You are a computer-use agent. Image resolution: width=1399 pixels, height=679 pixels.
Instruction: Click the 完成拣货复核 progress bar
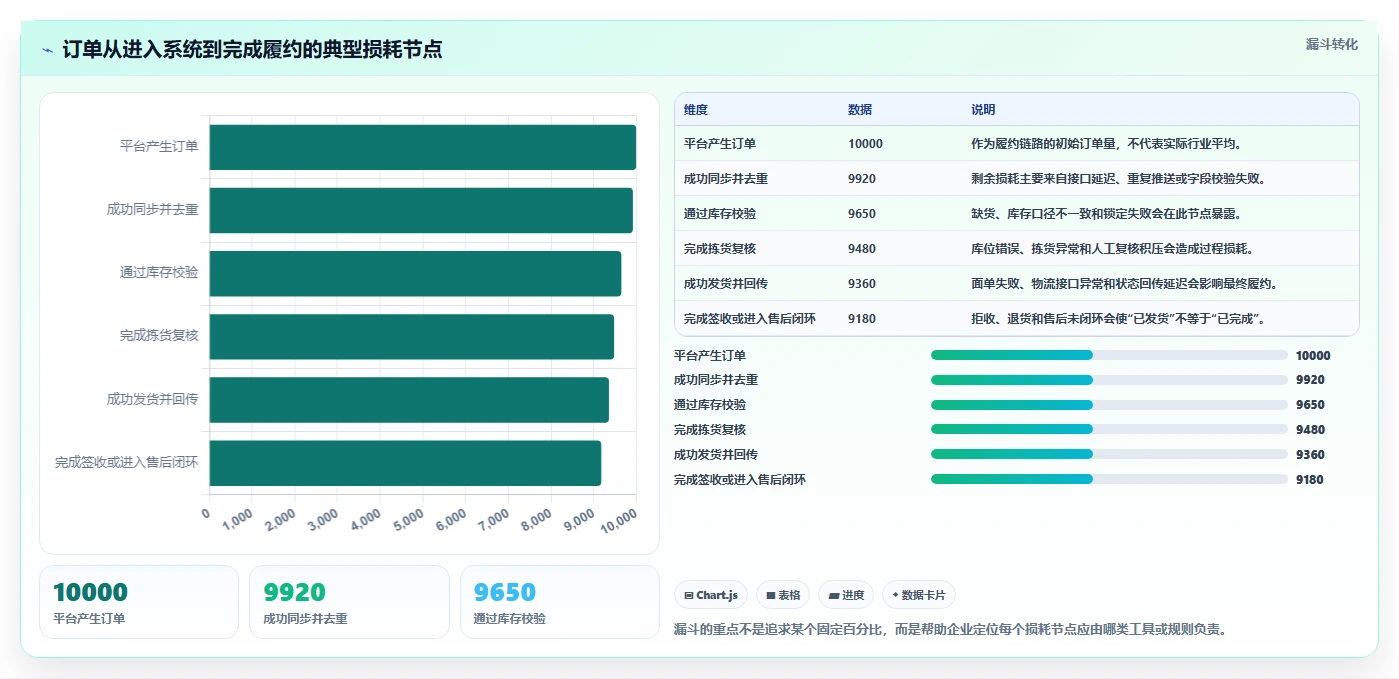(1109, 430)
